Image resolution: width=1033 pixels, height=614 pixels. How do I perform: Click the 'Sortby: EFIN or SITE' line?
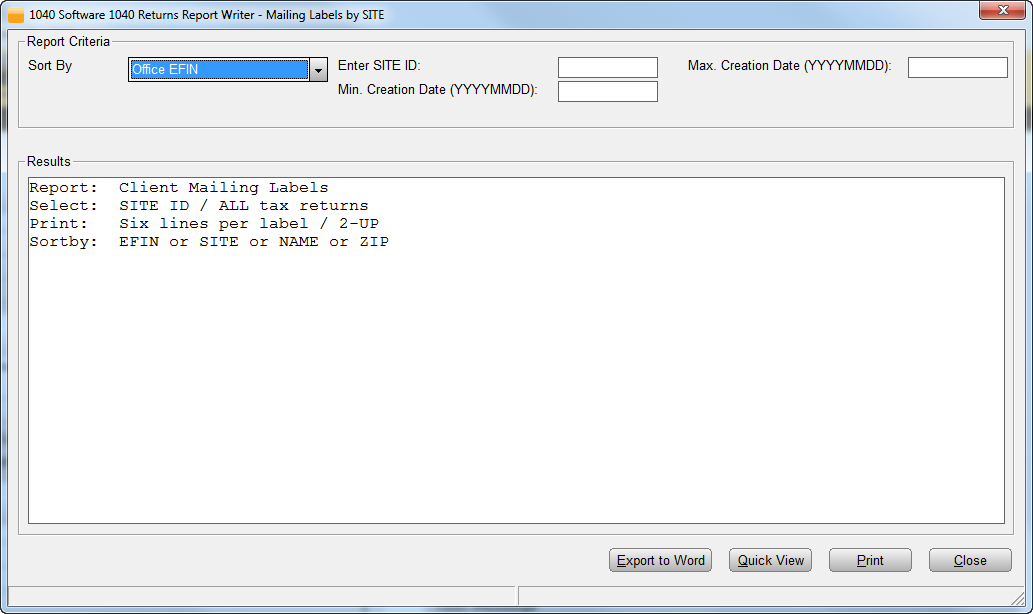pos(209,242)
